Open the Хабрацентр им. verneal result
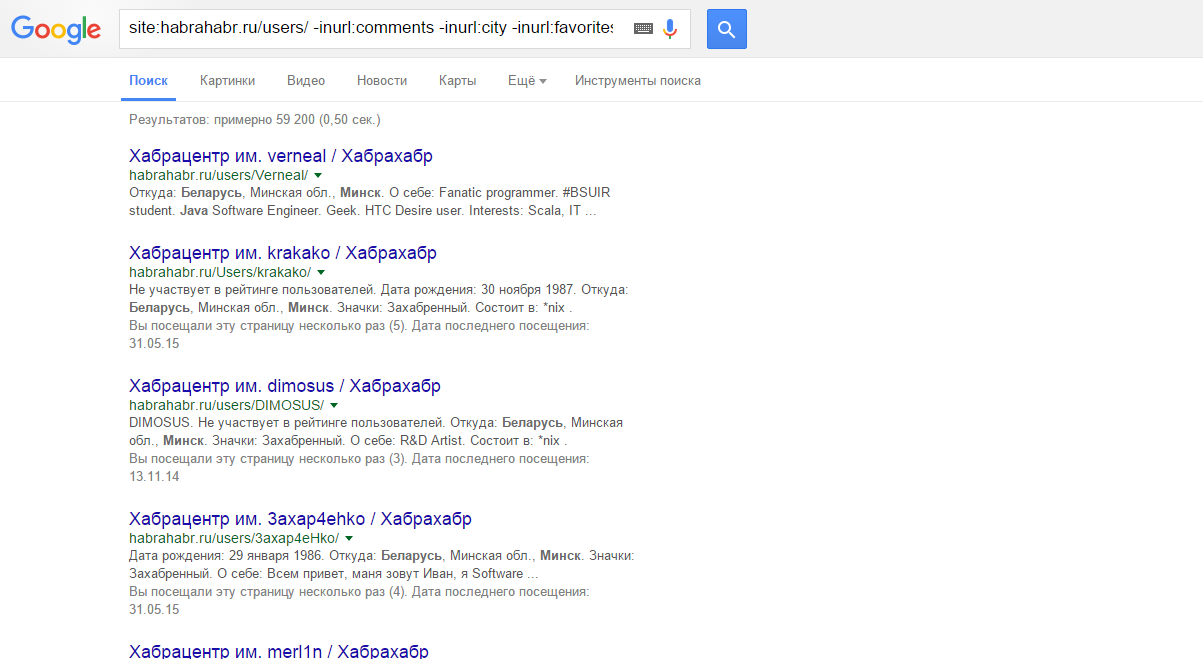The height and width of the screenshot is (659, 1203). click(x=281, y=156)
